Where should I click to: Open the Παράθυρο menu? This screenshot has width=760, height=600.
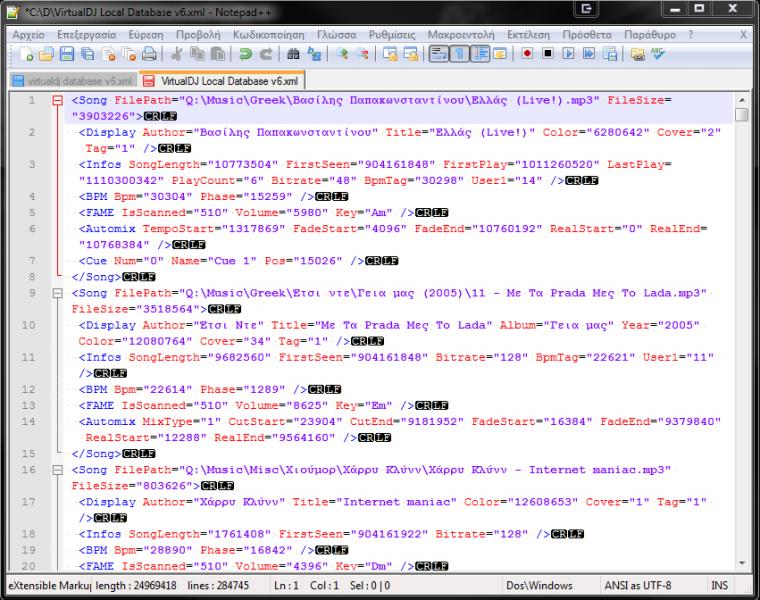tap(650, 35)
